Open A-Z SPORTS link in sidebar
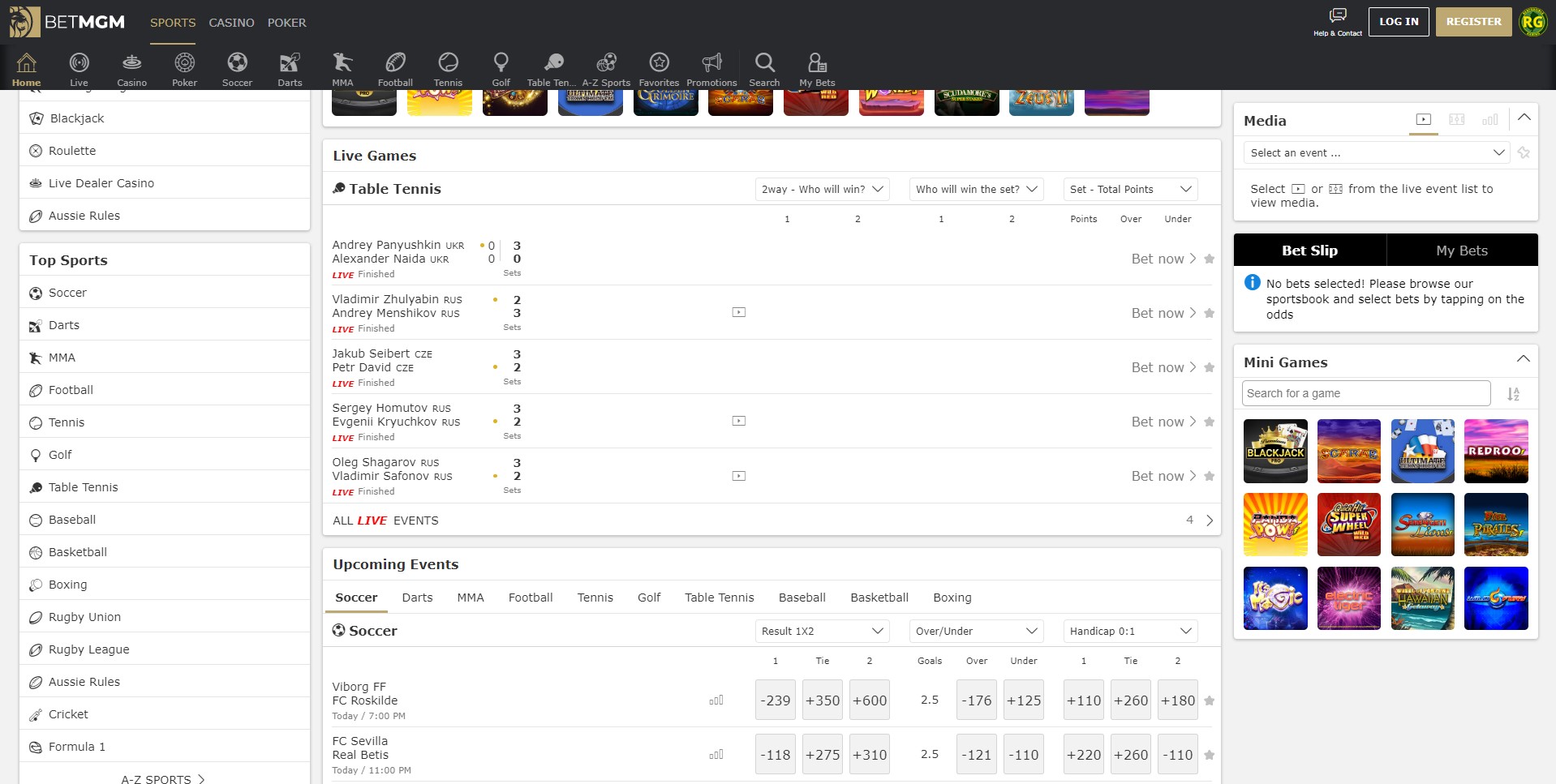 point(163,779)
